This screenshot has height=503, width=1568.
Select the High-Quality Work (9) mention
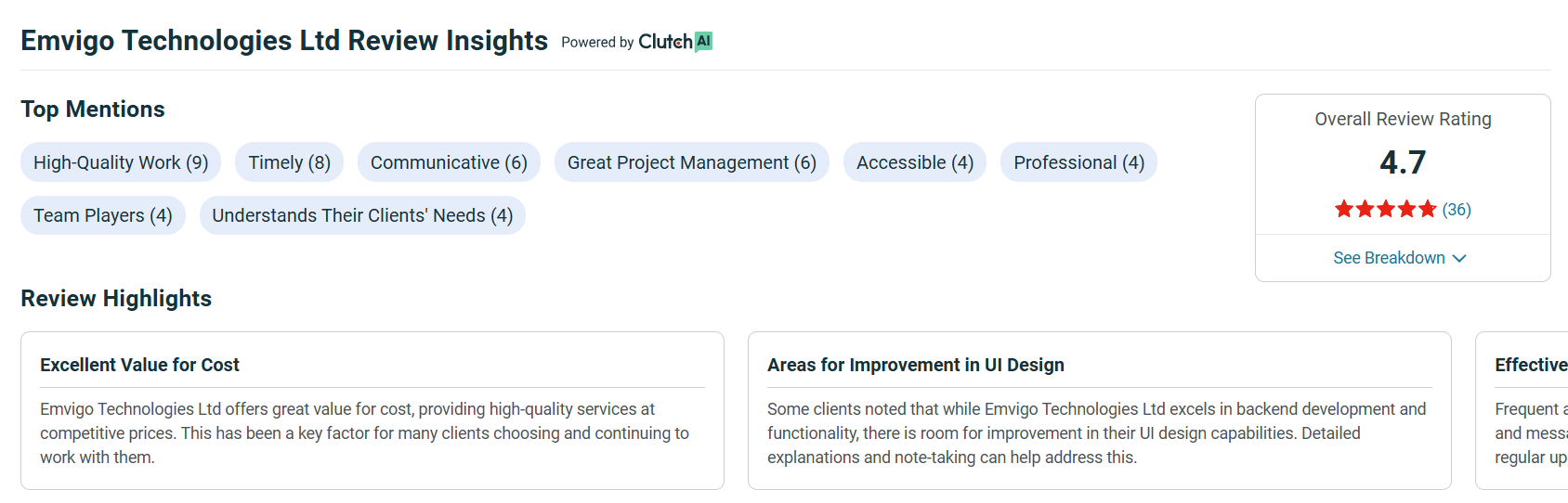(121, 162)
